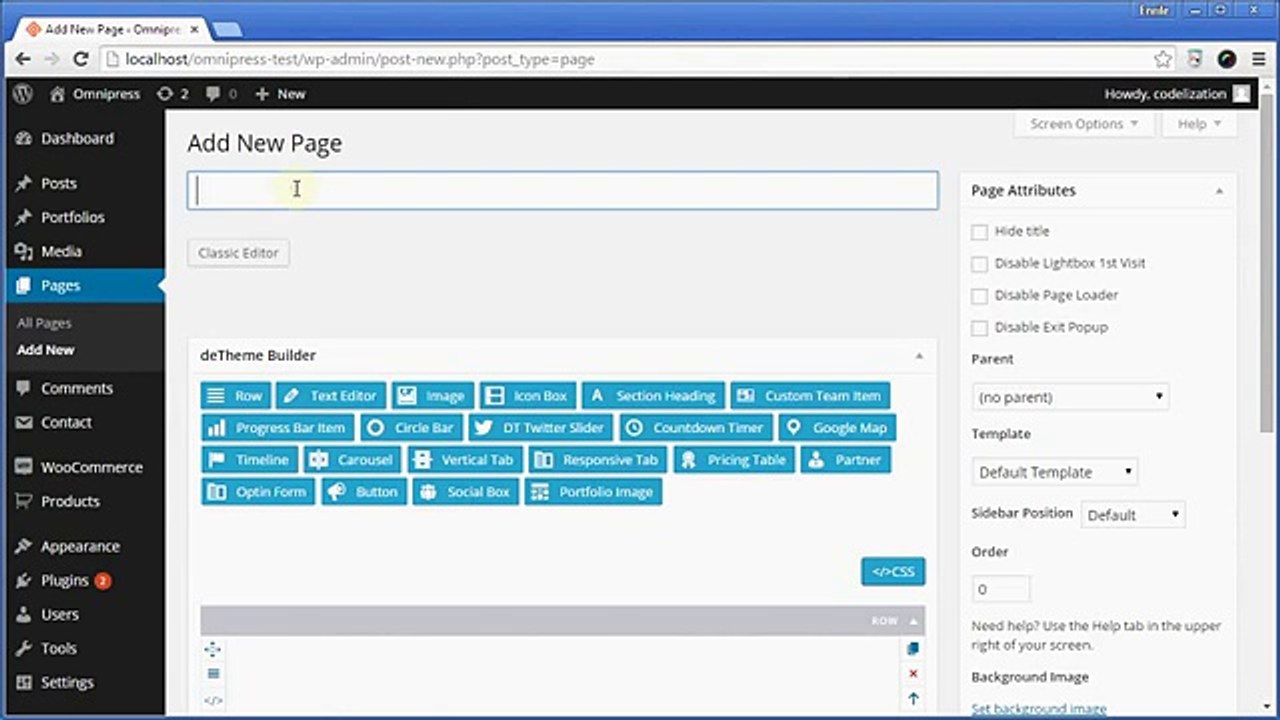The height and width of the screenshot is (720, 1280).
Task: Add a Vertical Tab element
Action: coord(465,460)
